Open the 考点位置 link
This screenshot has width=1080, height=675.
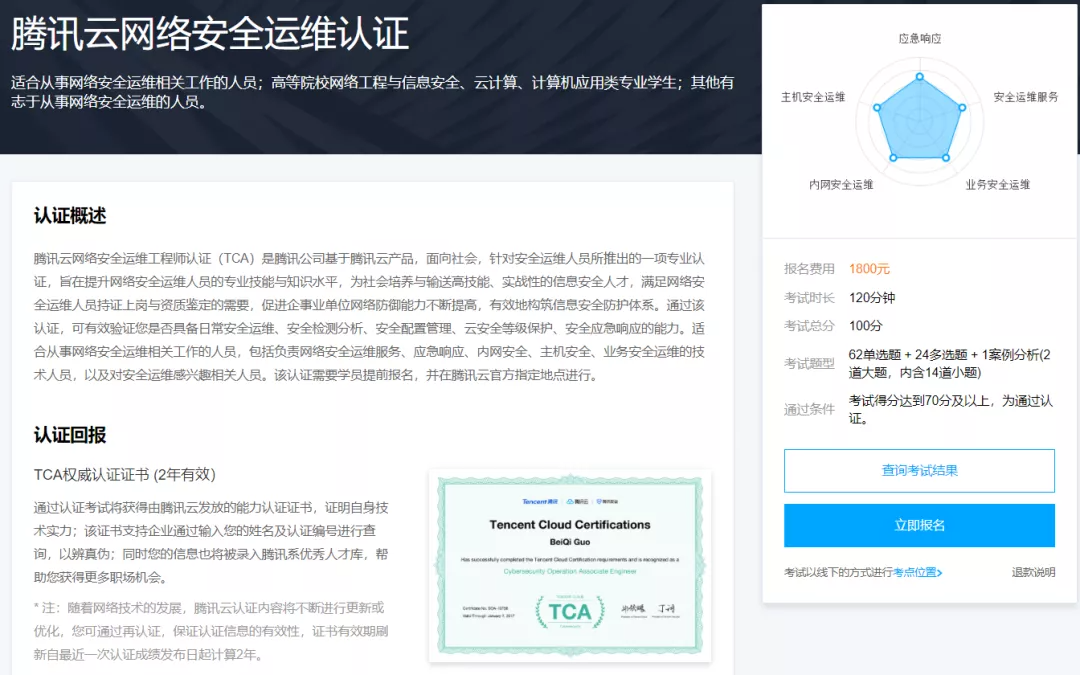[917, 573]
